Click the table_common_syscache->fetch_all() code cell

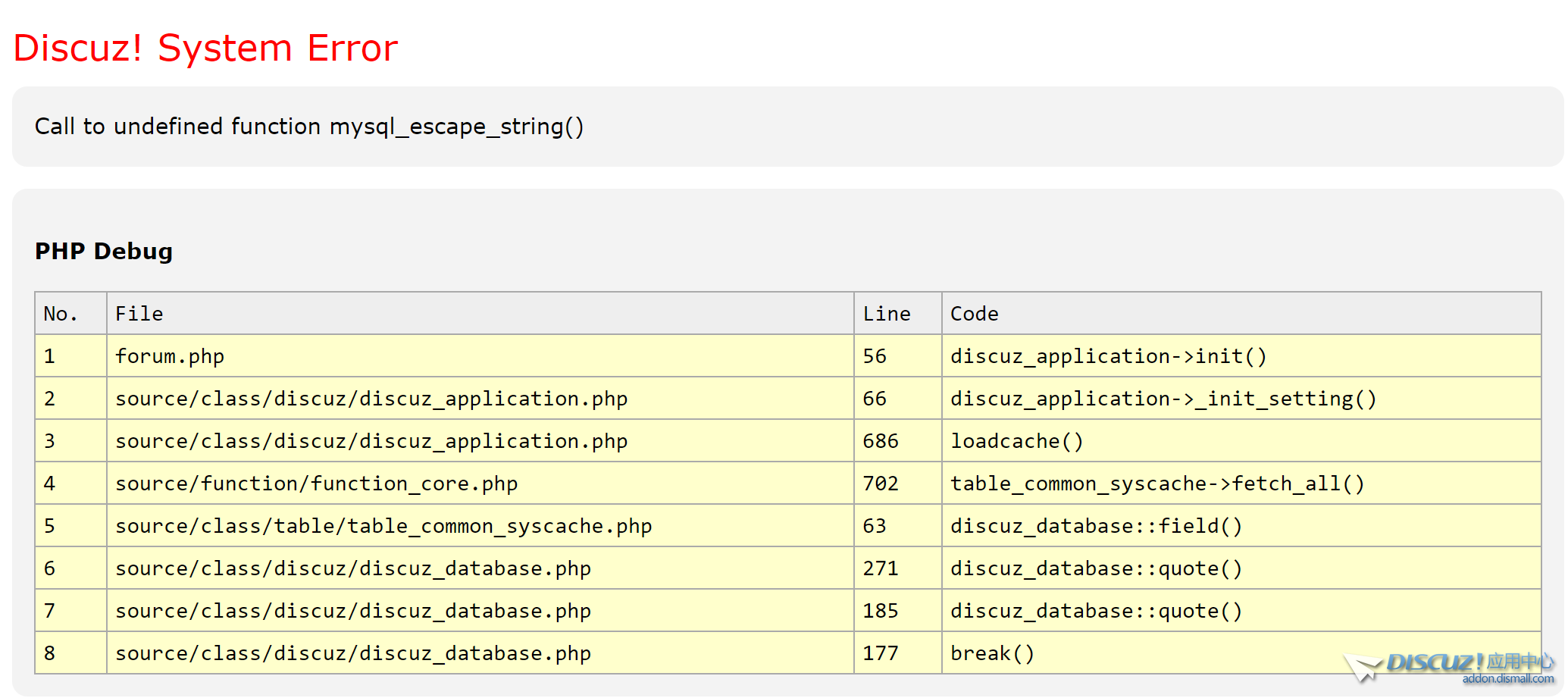click(x=1157, y=484)
